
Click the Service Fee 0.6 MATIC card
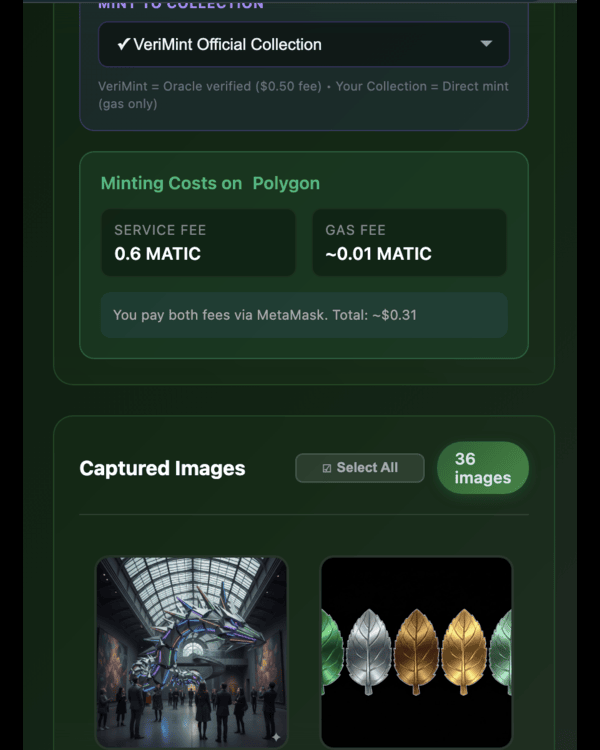pyautogui.click(x=199, y=243)
